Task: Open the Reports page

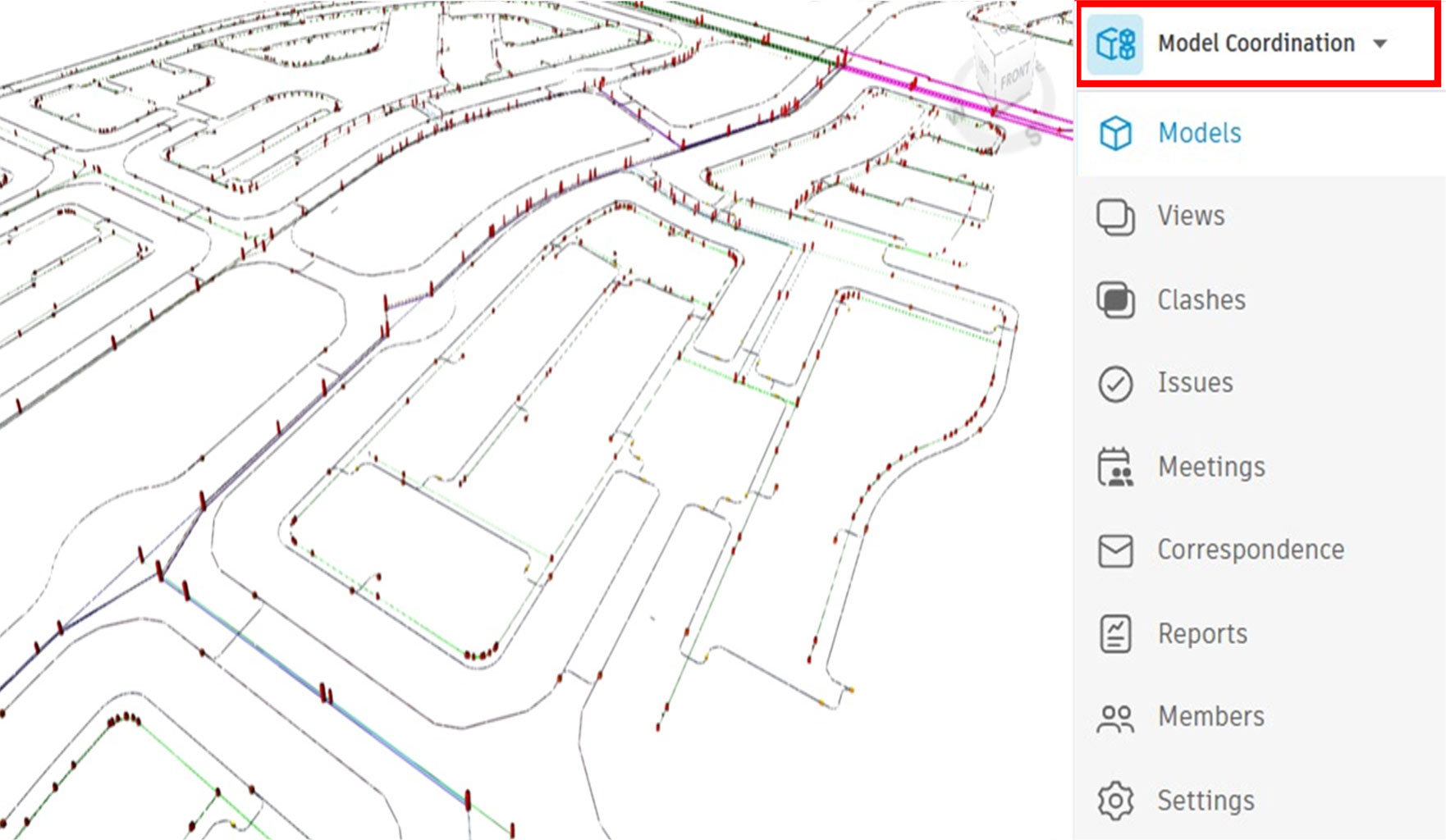Action: [x=1202, y=633]
